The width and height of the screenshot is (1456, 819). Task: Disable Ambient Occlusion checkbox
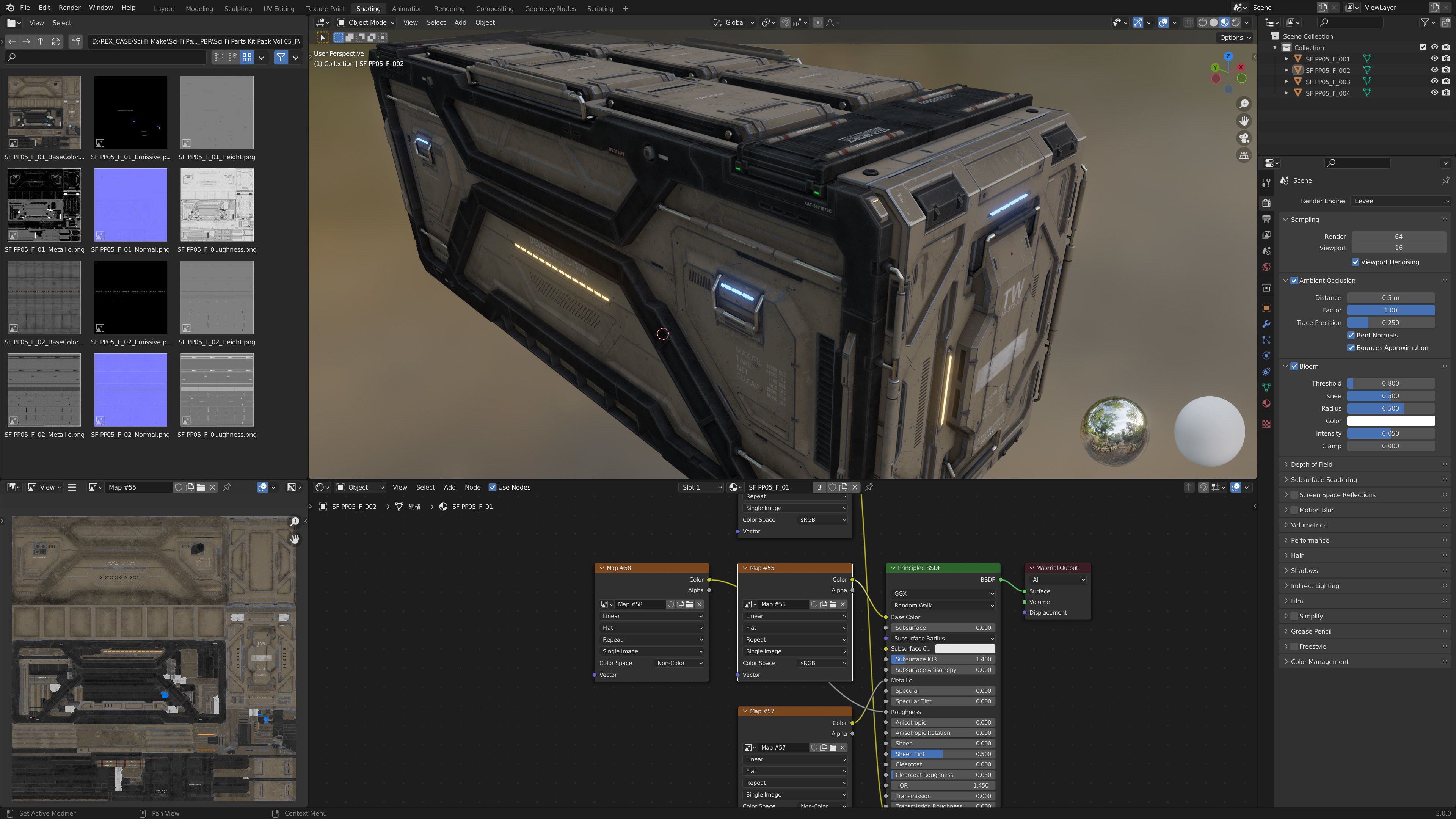(1294, 280)
